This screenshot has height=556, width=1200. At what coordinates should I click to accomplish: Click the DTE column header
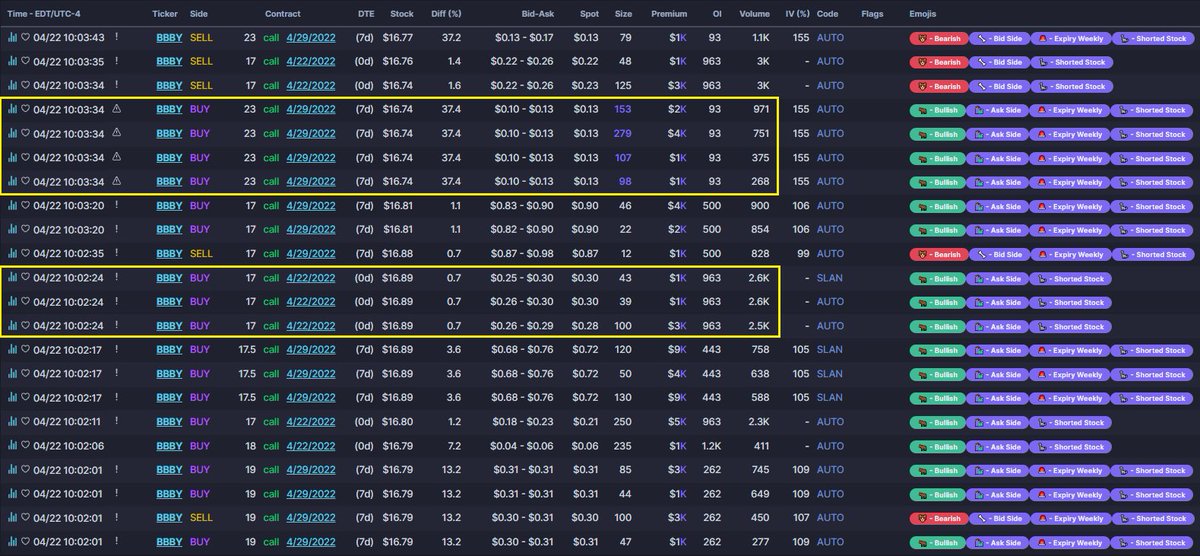click(367, 14)
